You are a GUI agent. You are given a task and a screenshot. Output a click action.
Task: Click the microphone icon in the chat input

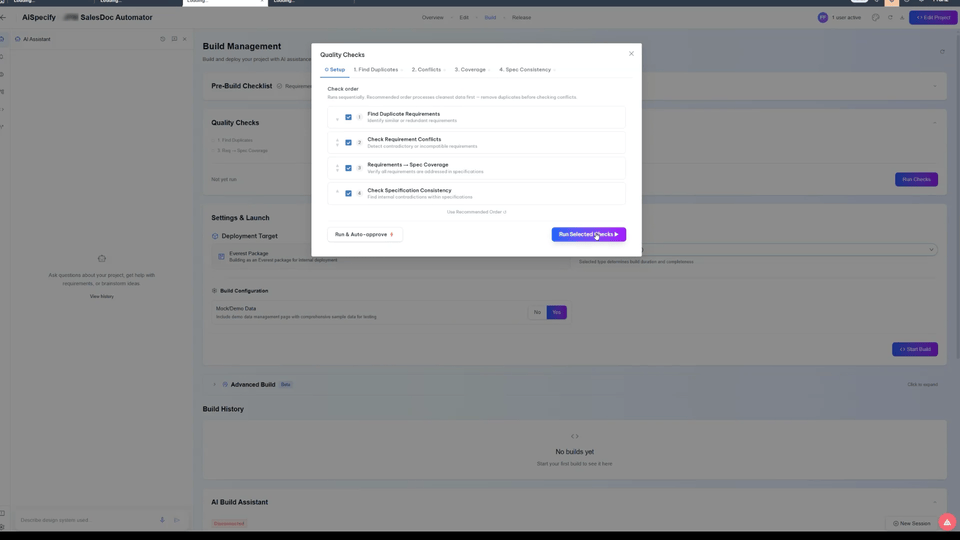click(162, 520)
